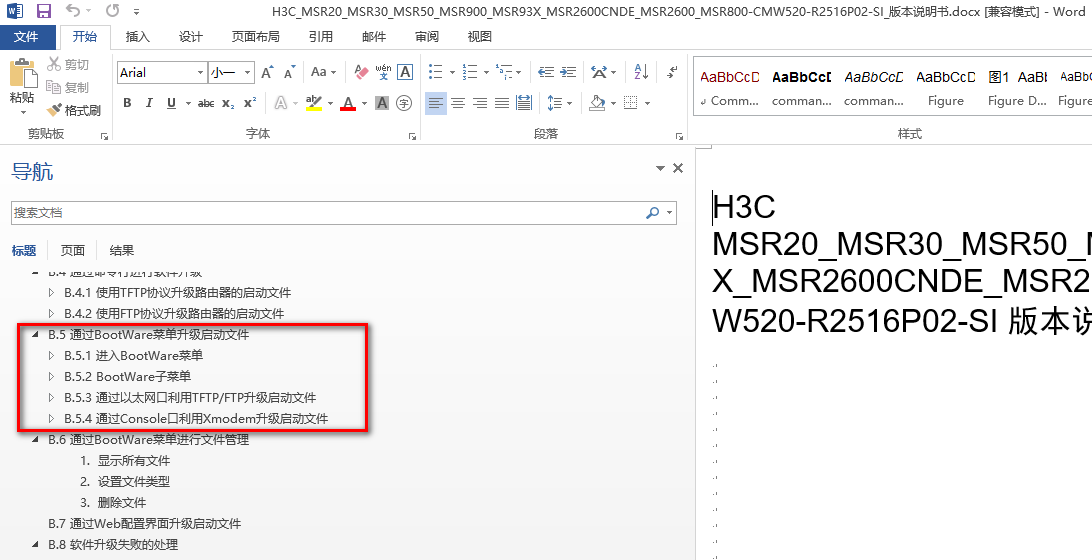Apply yellow text highlight color

313,103
